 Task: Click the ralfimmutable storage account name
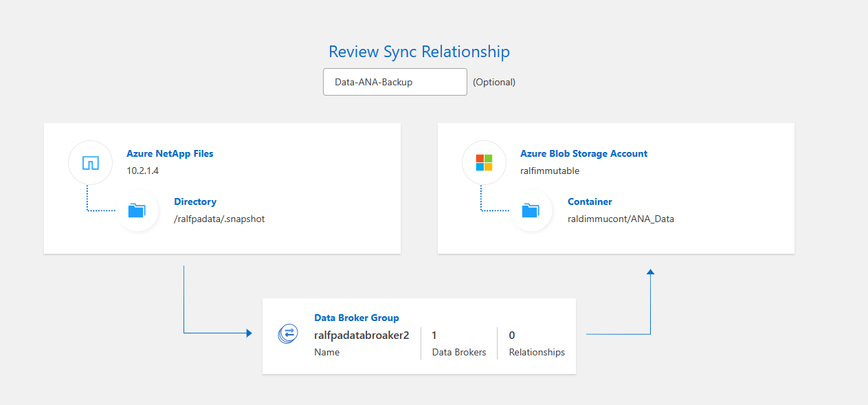[x=549, y=171]
